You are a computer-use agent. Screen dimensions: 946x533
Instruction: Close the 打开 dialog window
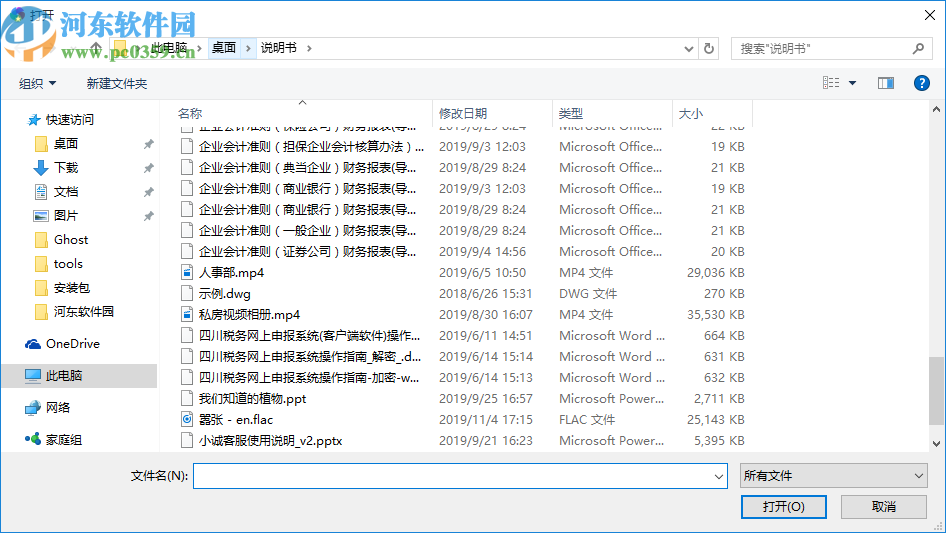click(930, 15)
